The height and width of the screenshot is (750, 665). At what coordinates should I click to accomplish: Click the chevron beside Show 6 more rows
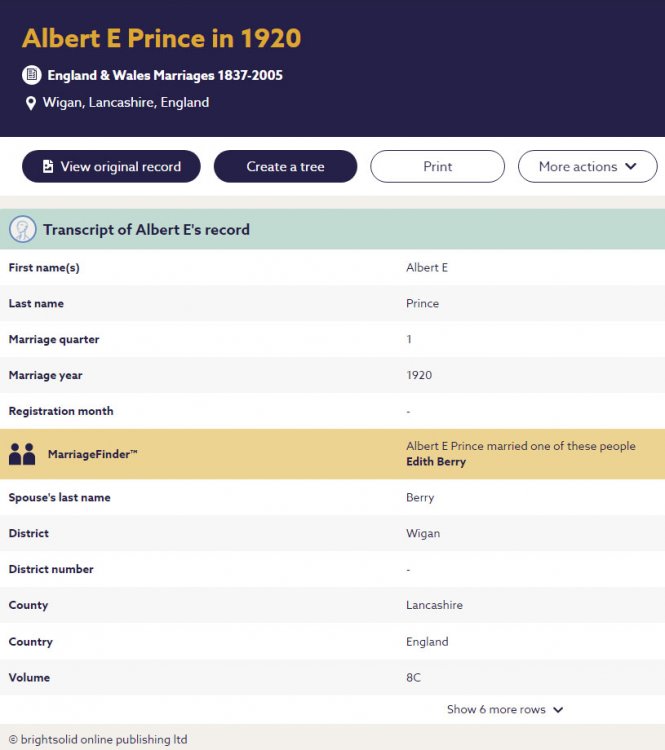558,710
